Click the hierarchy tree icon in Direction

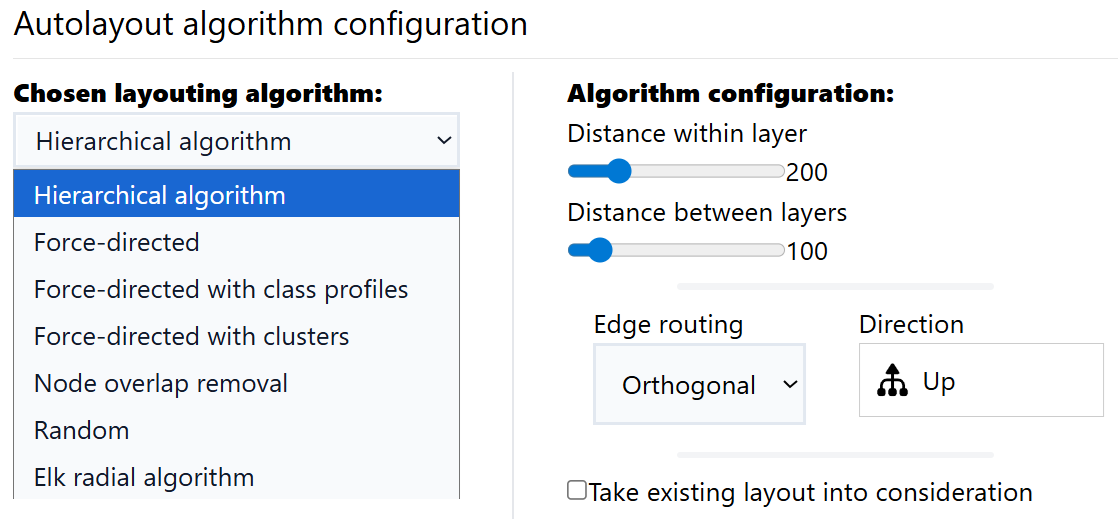[891, 382]
